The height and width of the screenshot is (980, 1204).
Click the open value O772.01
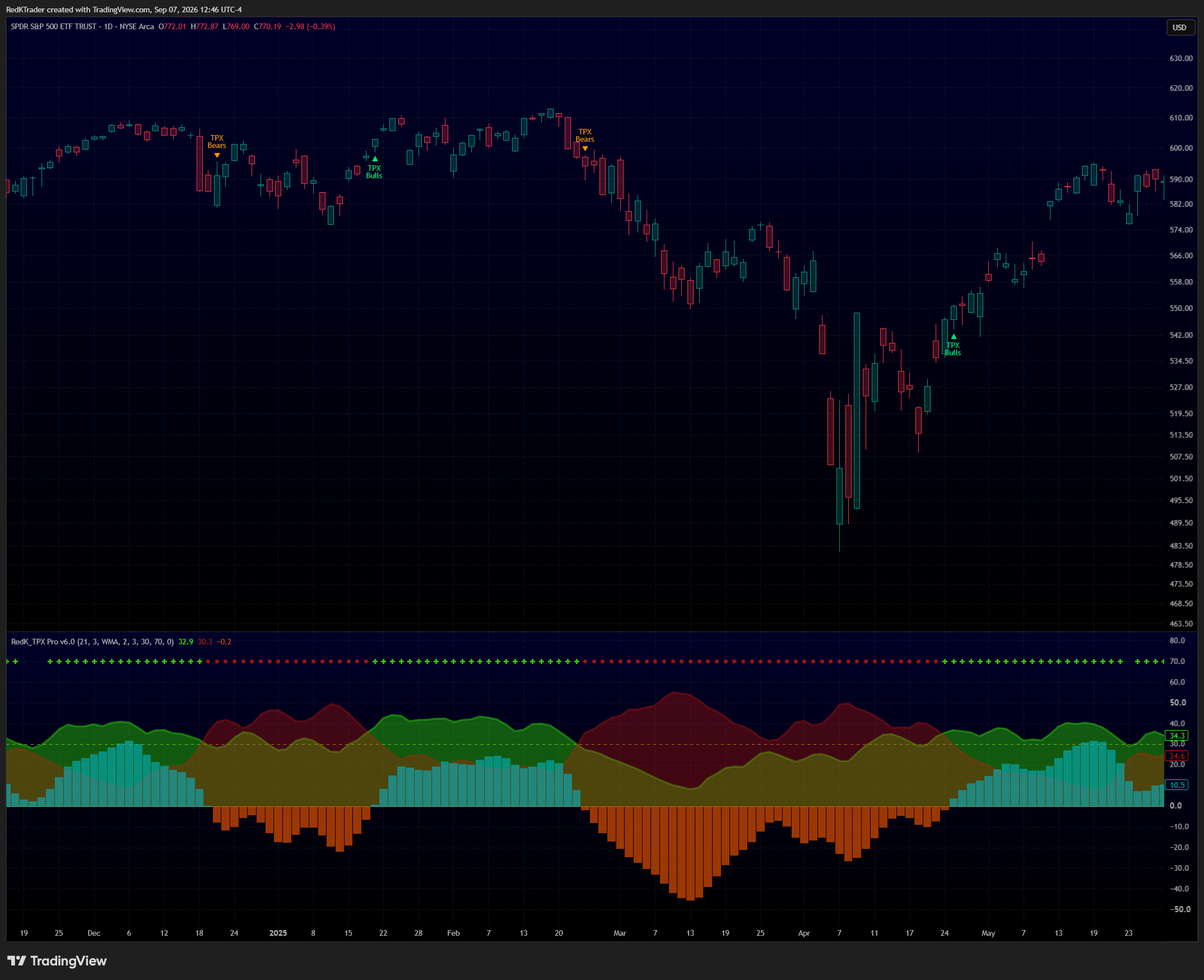172,26
